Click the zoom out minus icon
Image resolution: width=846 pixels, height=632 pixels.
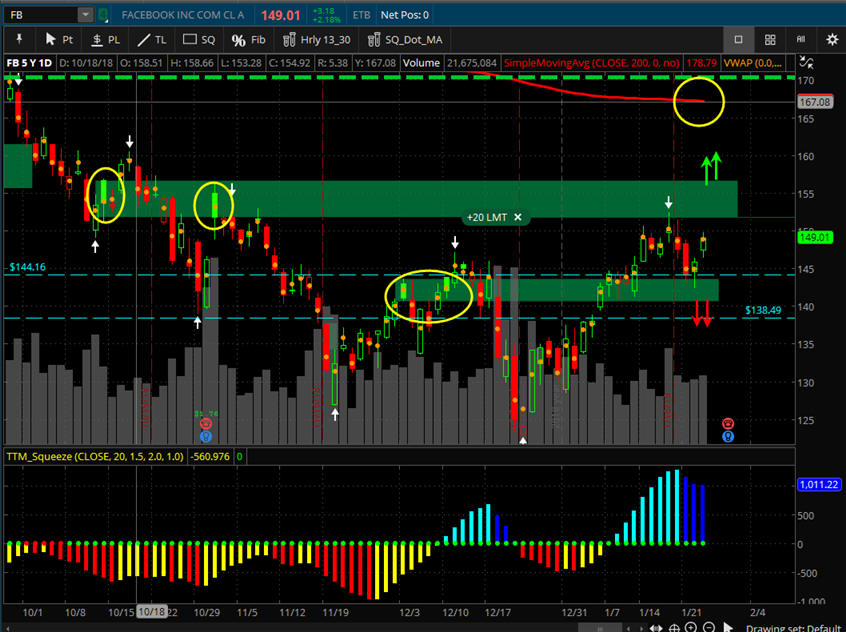[709, 627]
